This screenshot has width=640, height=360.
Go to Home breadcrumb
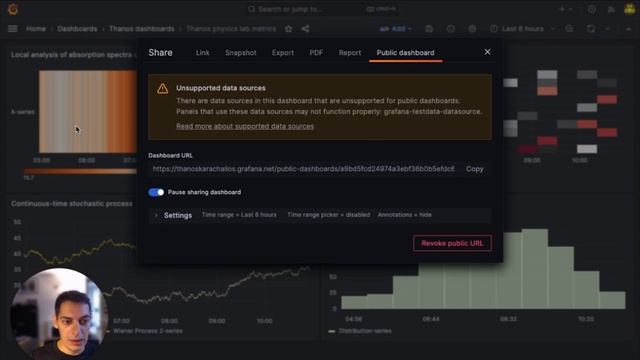pos(36,29)
